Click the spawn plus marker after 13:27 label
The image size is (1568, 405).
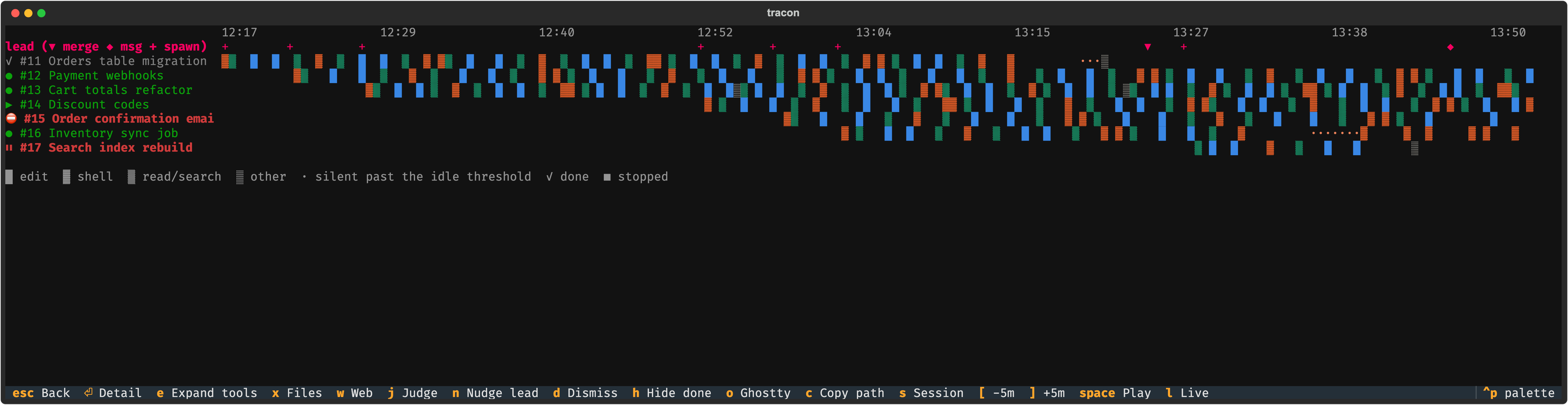click(1183, 47)
